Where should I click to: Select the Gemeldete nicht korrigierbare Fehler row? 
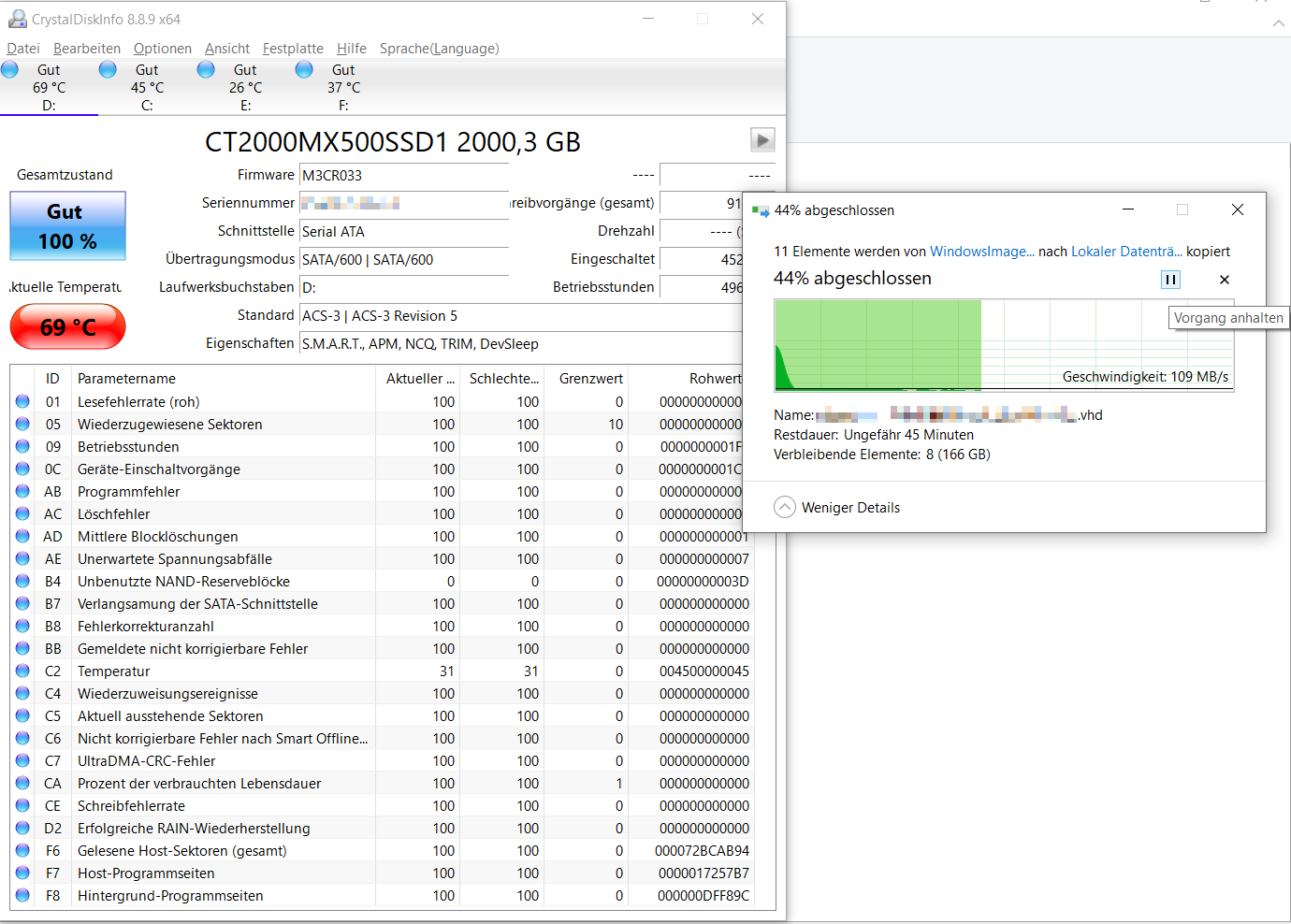pos(382,648)
